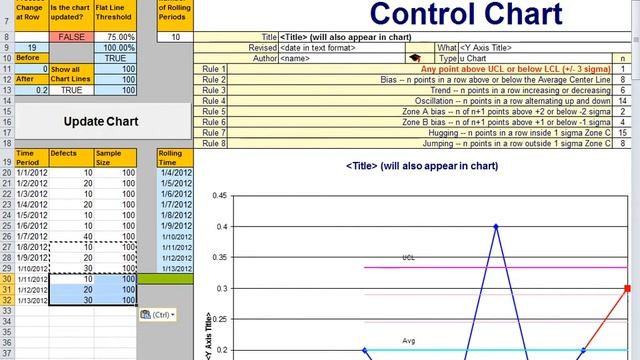
Task: Click the Defects column header
Action: [x=71, y=158]
